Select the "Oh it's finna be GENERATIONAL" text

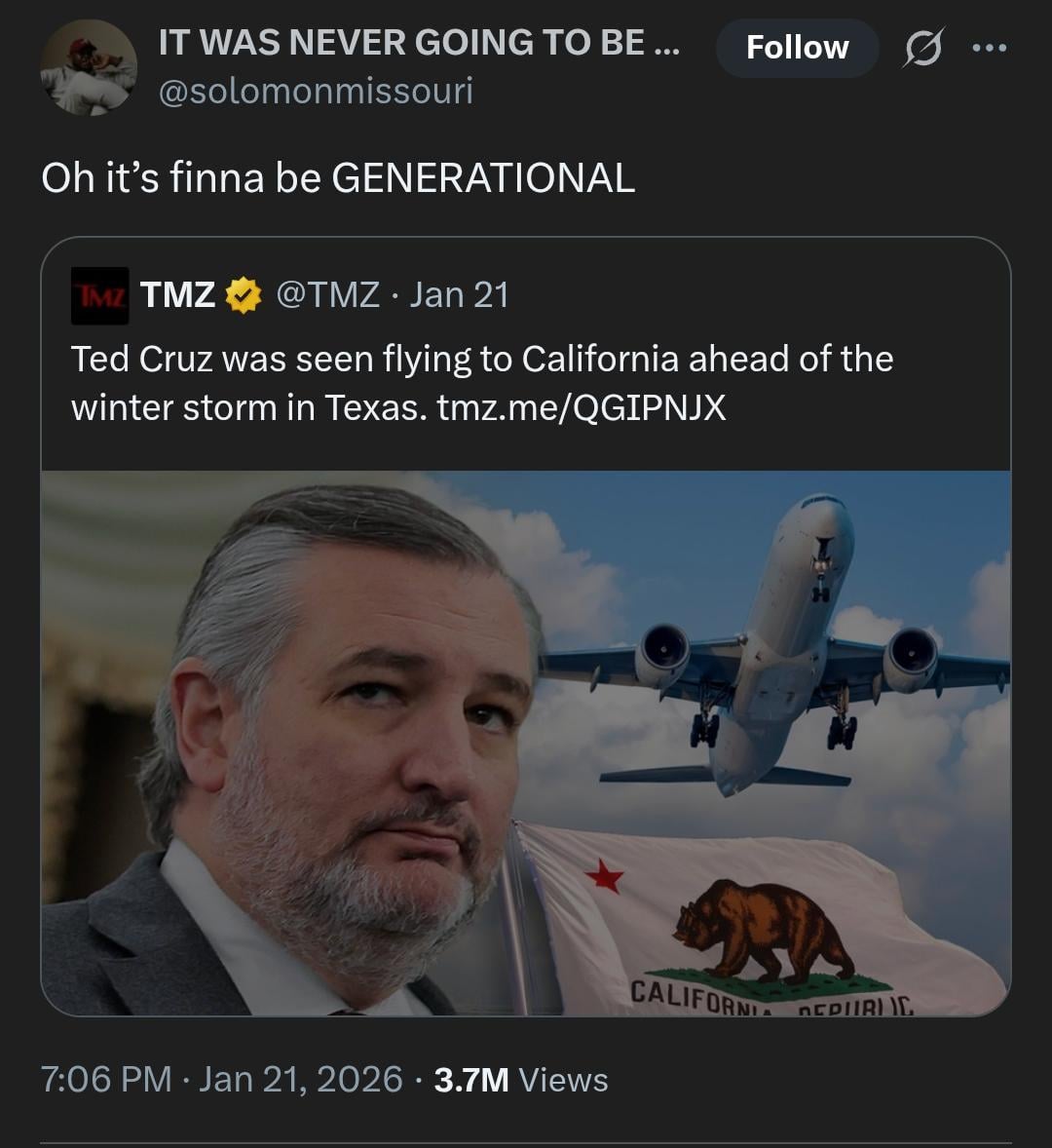click(x=338, y=178)
